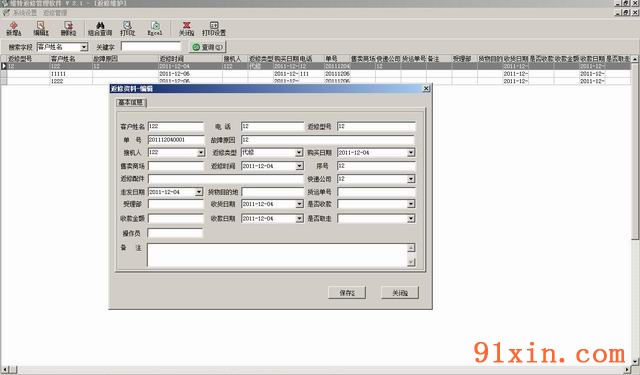
Task: Open the 购买日期 date dropdown
Action: point(411,153)
